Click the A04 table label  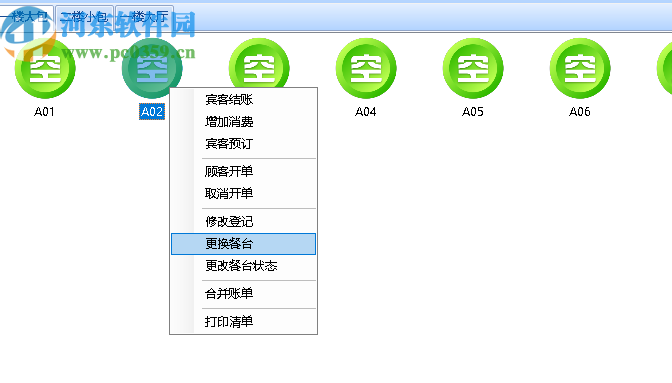[x=366, y=112]
